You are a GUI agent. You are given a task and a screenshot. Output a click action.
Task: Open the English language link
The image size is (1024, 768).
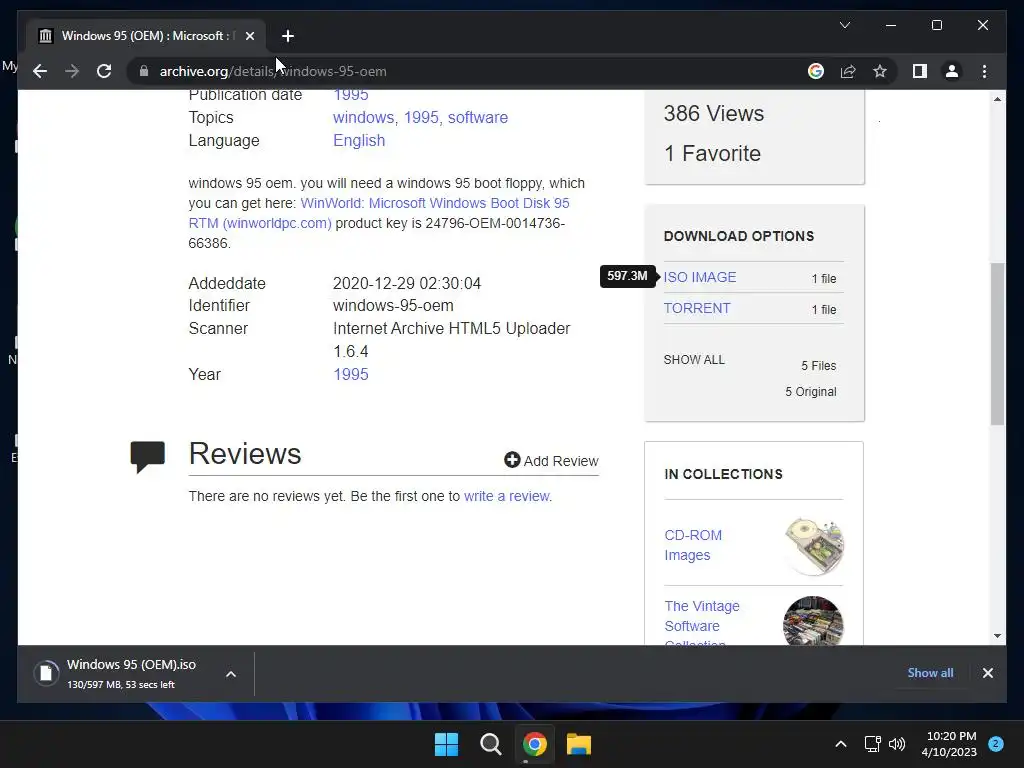(359, 140)
